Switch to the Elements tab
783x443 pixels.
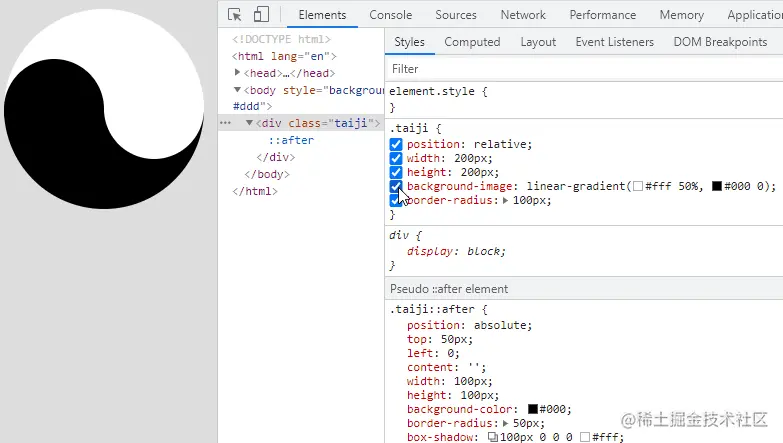(322, 15)
